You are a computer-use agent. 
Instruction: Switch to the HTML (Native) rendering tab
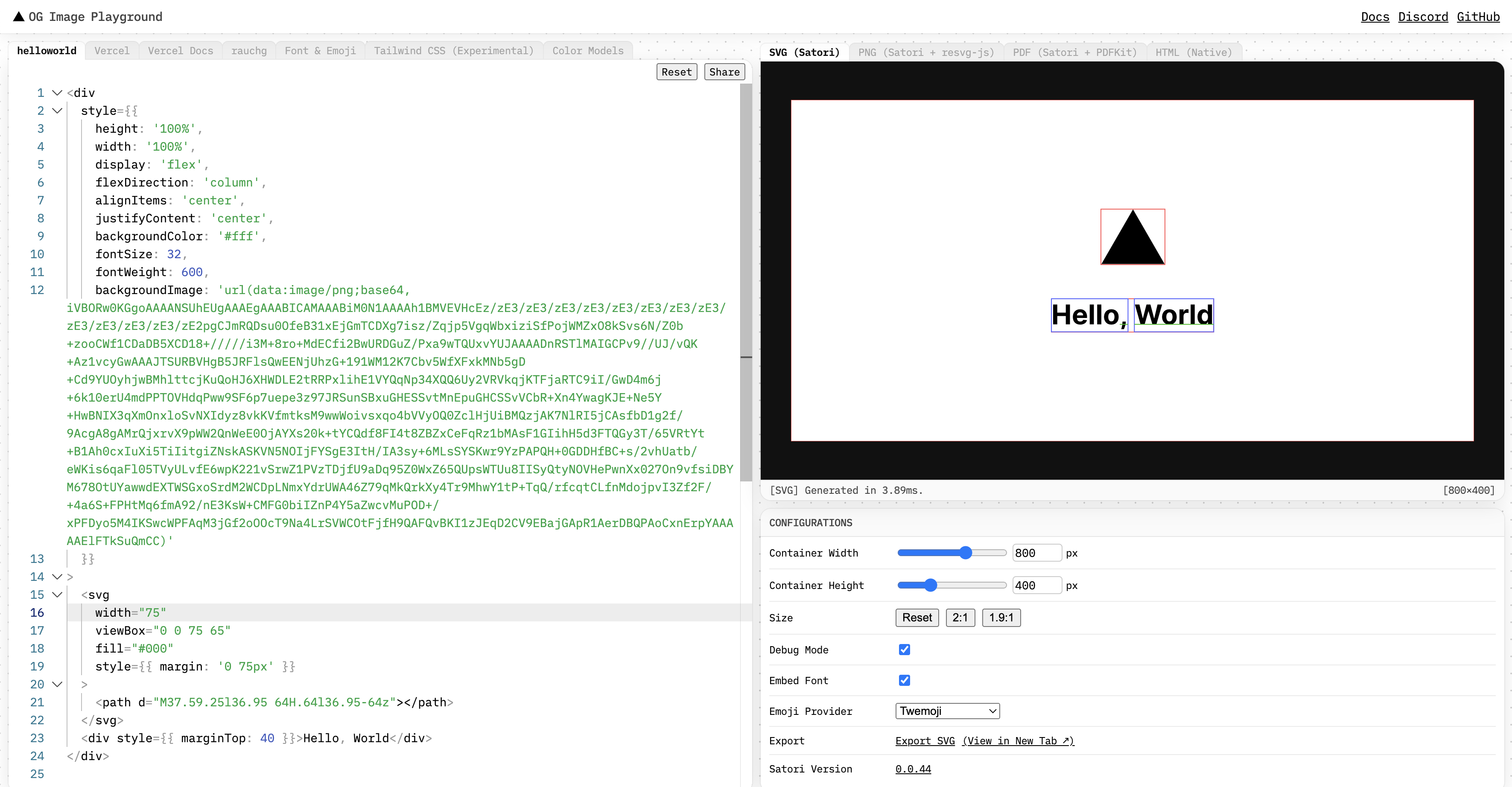1194,52
